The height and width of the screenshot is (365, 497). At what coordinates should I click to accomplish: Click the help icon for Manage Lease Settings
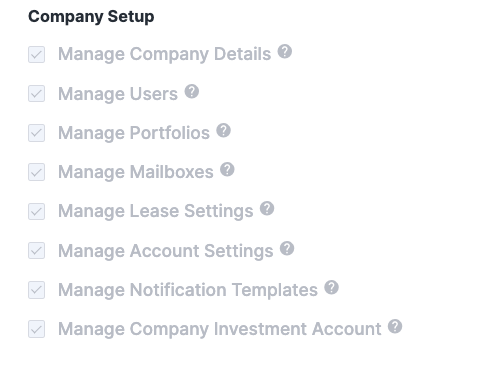point(267,209)
